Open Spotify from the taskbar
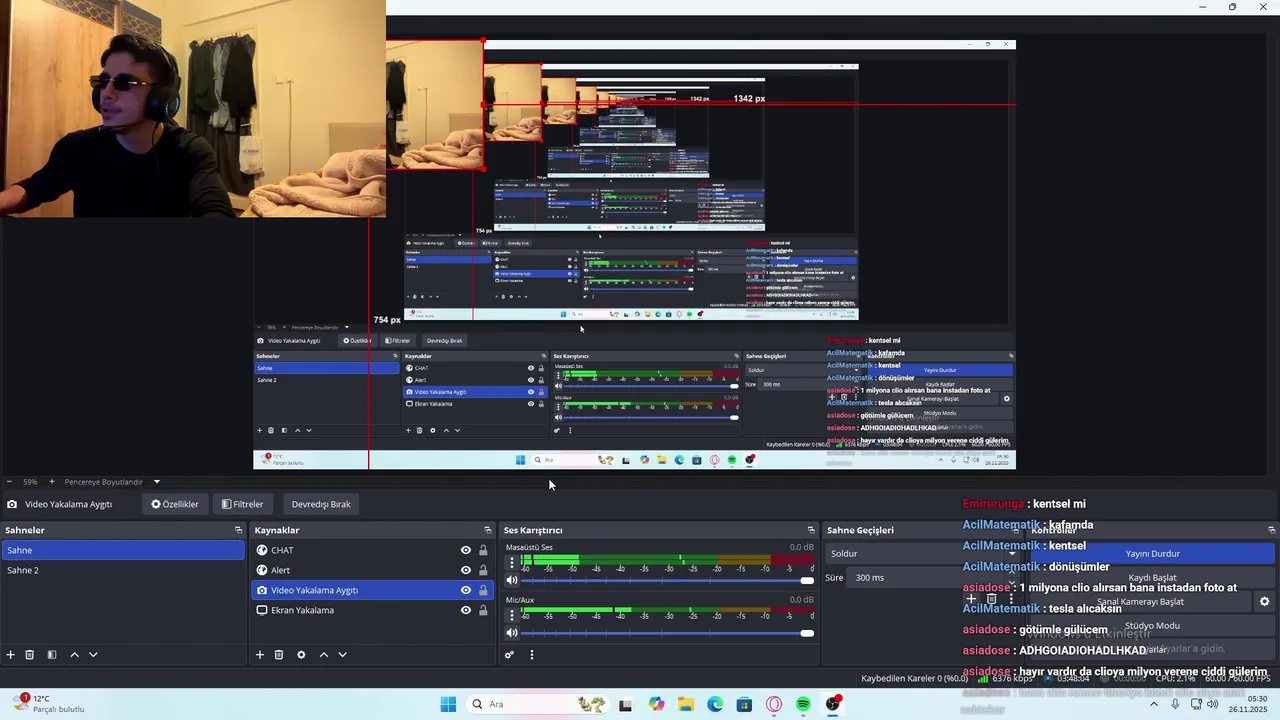 [803, 704]
